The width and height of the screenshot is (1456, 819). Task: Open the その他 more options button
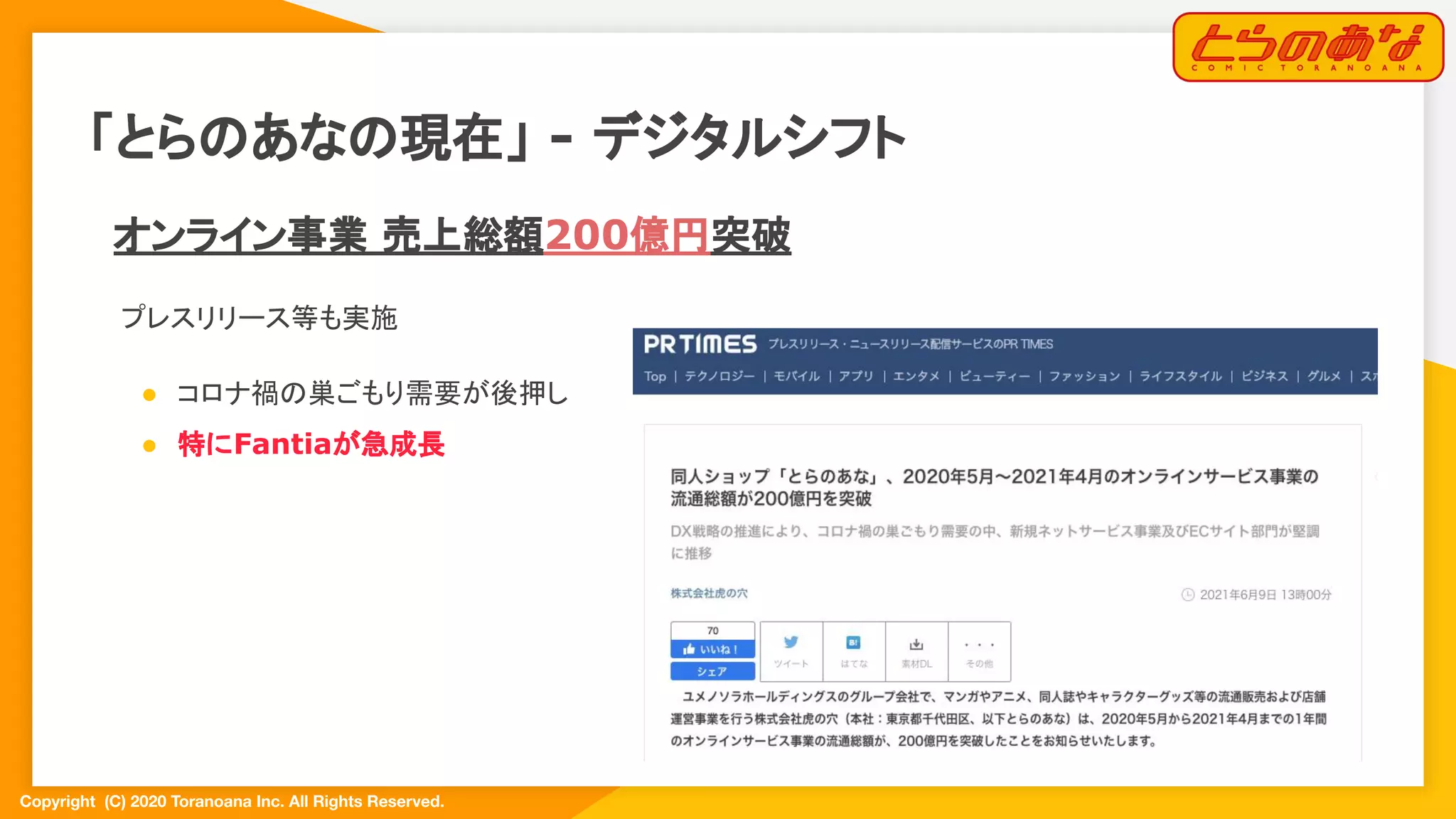click(979, 651)
